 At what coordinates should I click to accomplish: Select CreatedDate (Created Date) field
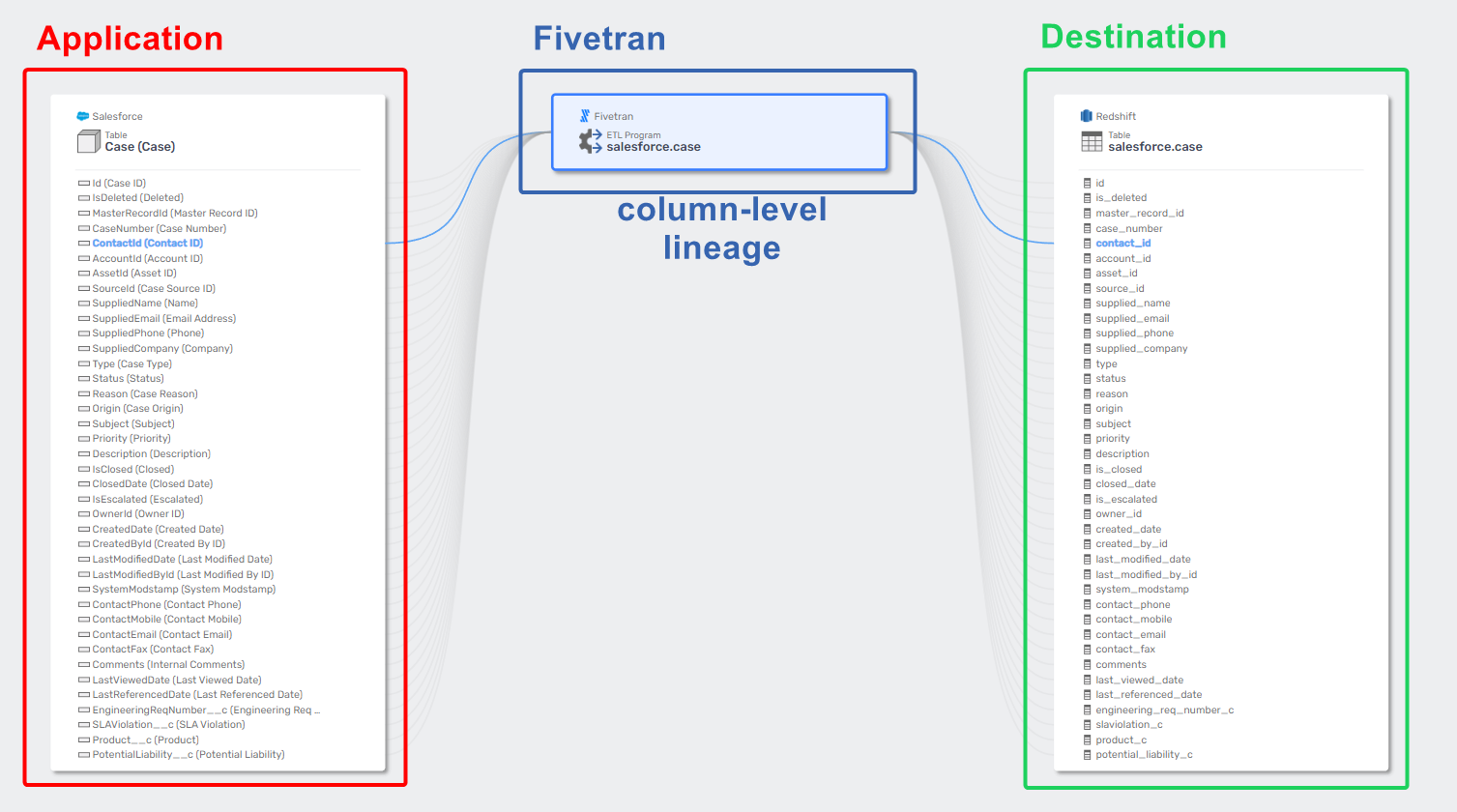click(159, 530)
